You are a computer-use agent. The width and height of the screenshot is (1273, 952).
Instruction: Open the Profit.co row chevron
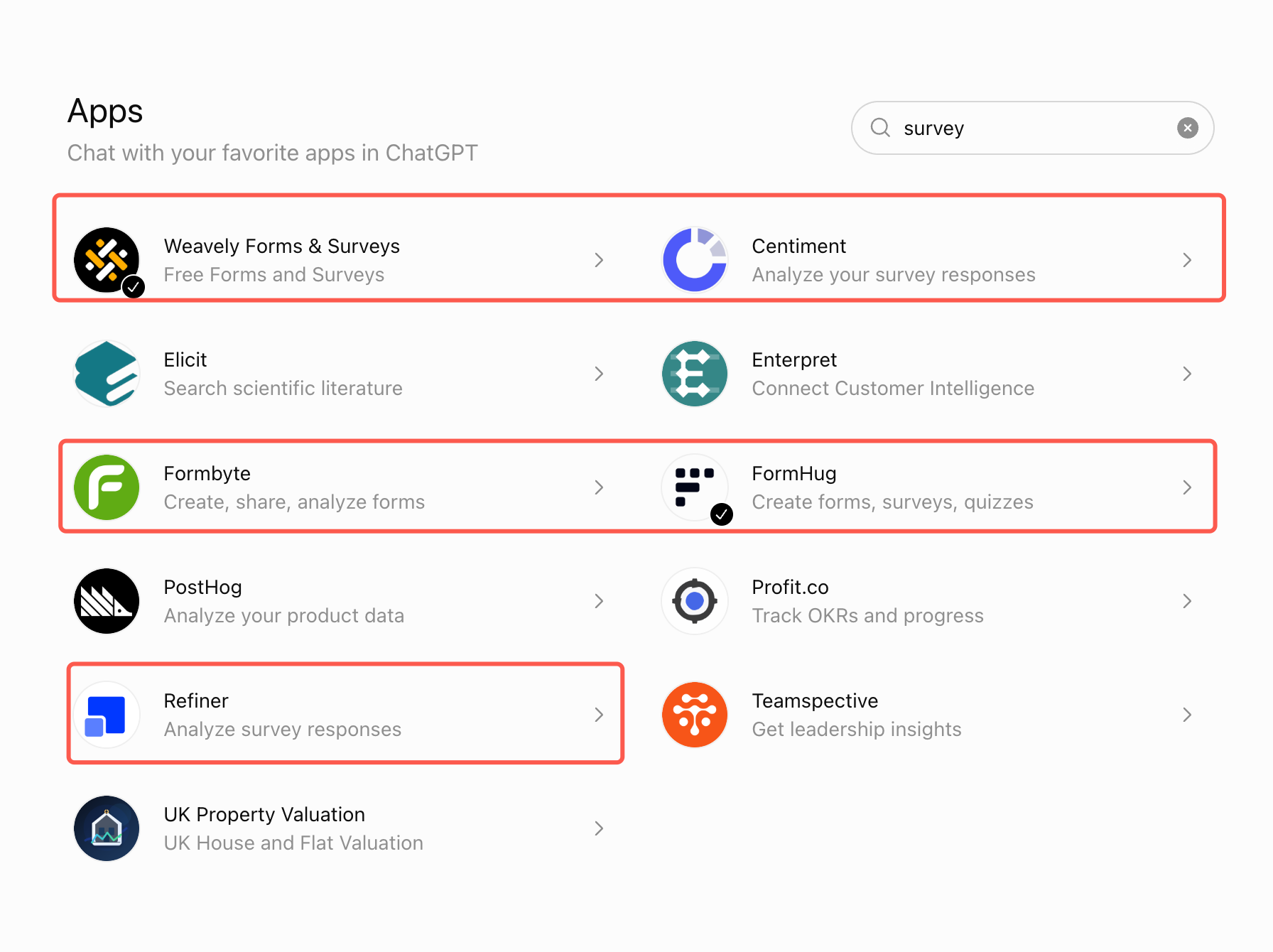point(1187,601)
